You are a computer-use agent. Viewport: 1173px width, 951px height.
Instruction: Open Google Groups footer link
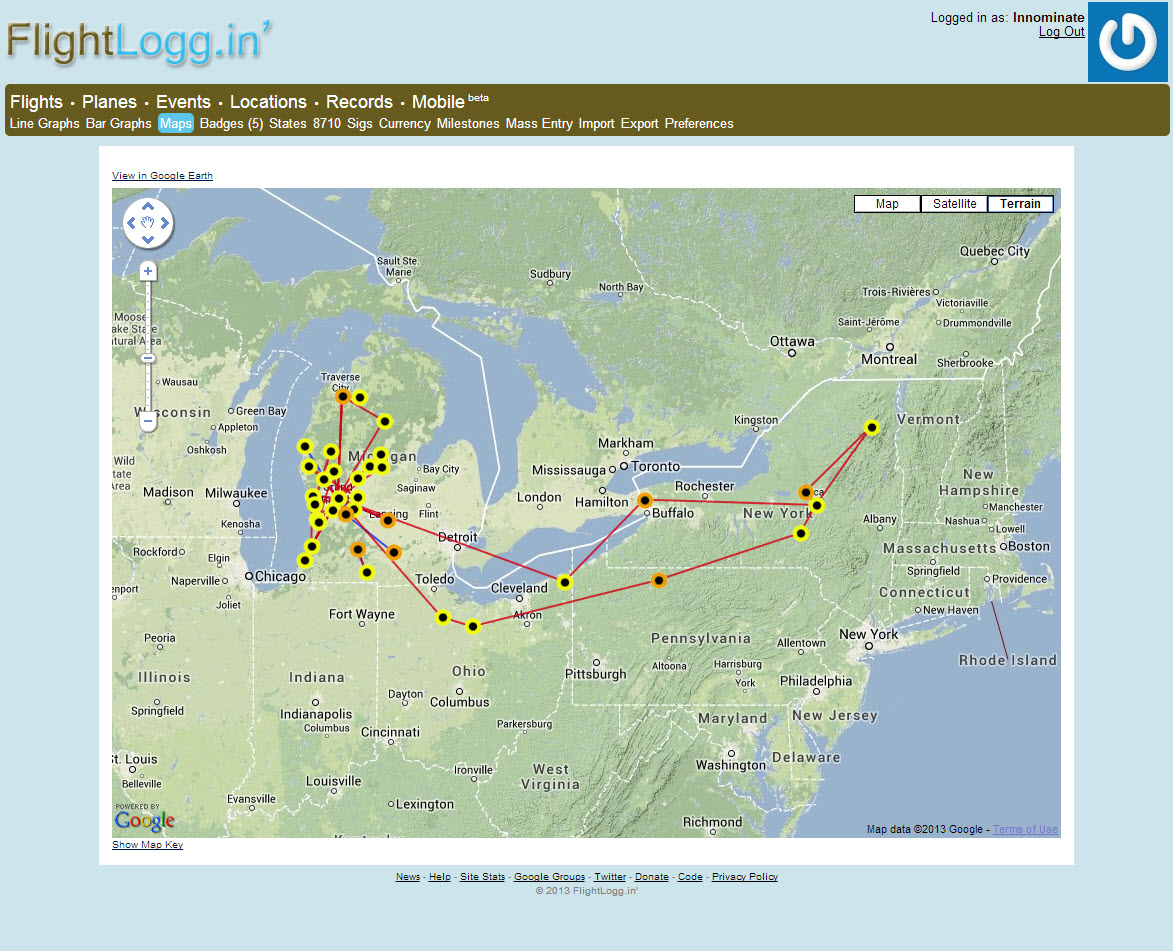550,877
